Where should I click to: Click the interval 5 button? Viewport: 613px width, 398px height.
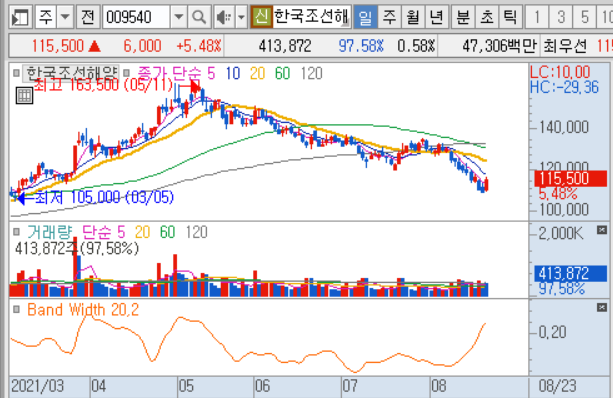[x=584, y=17]
